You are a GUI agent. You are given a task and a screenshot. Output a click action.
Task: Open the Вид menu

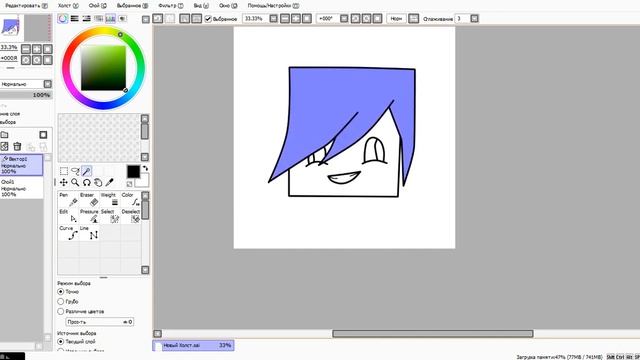pyautogui.click(x=201, y=6)
